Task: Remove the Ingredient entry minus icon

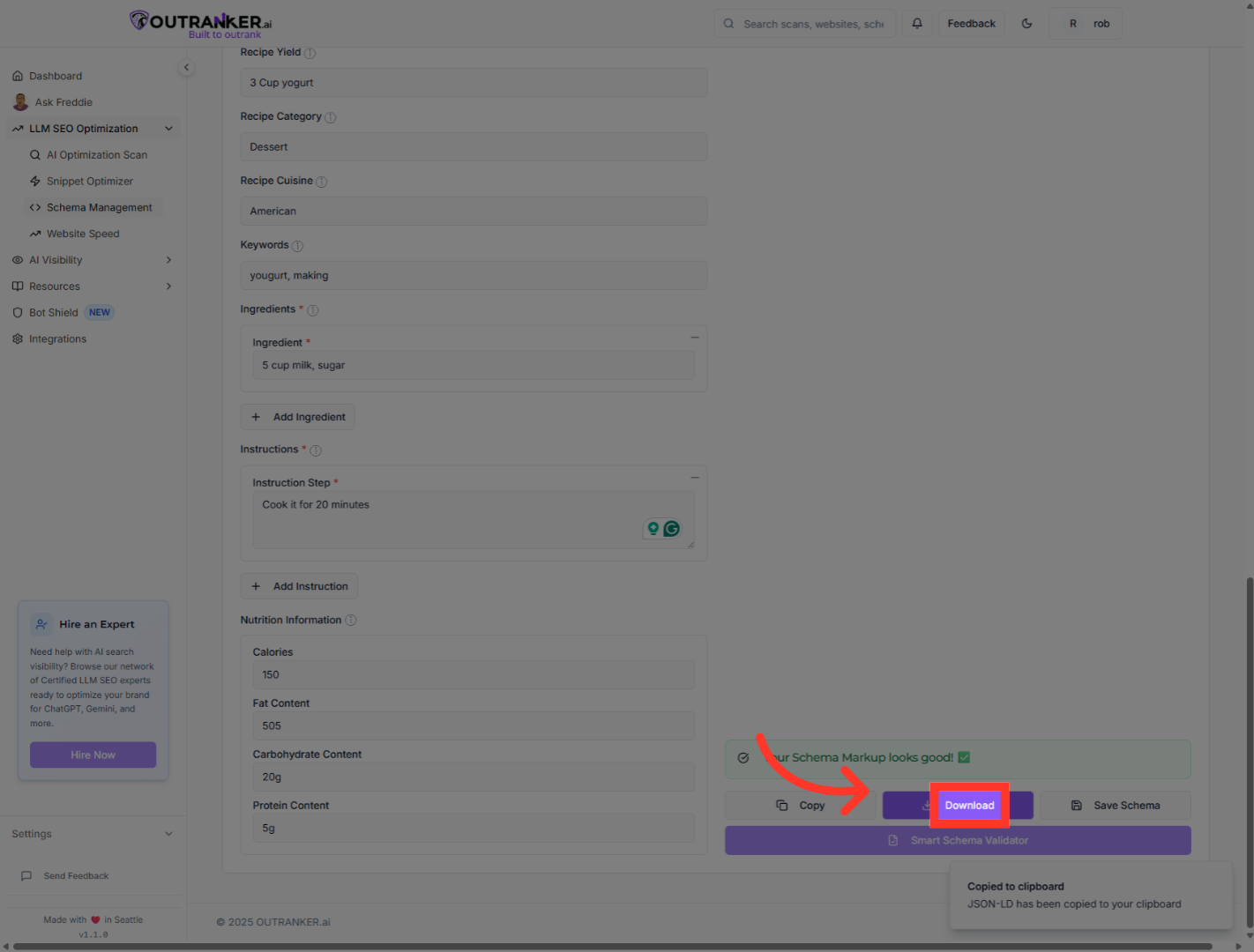Action: [695, 338]
